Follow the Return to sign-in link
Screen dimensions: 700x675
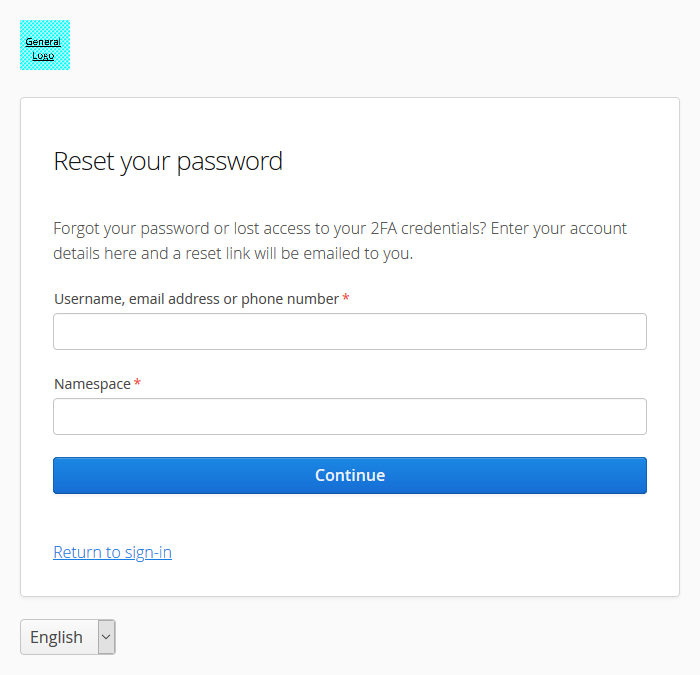point(112,552)
